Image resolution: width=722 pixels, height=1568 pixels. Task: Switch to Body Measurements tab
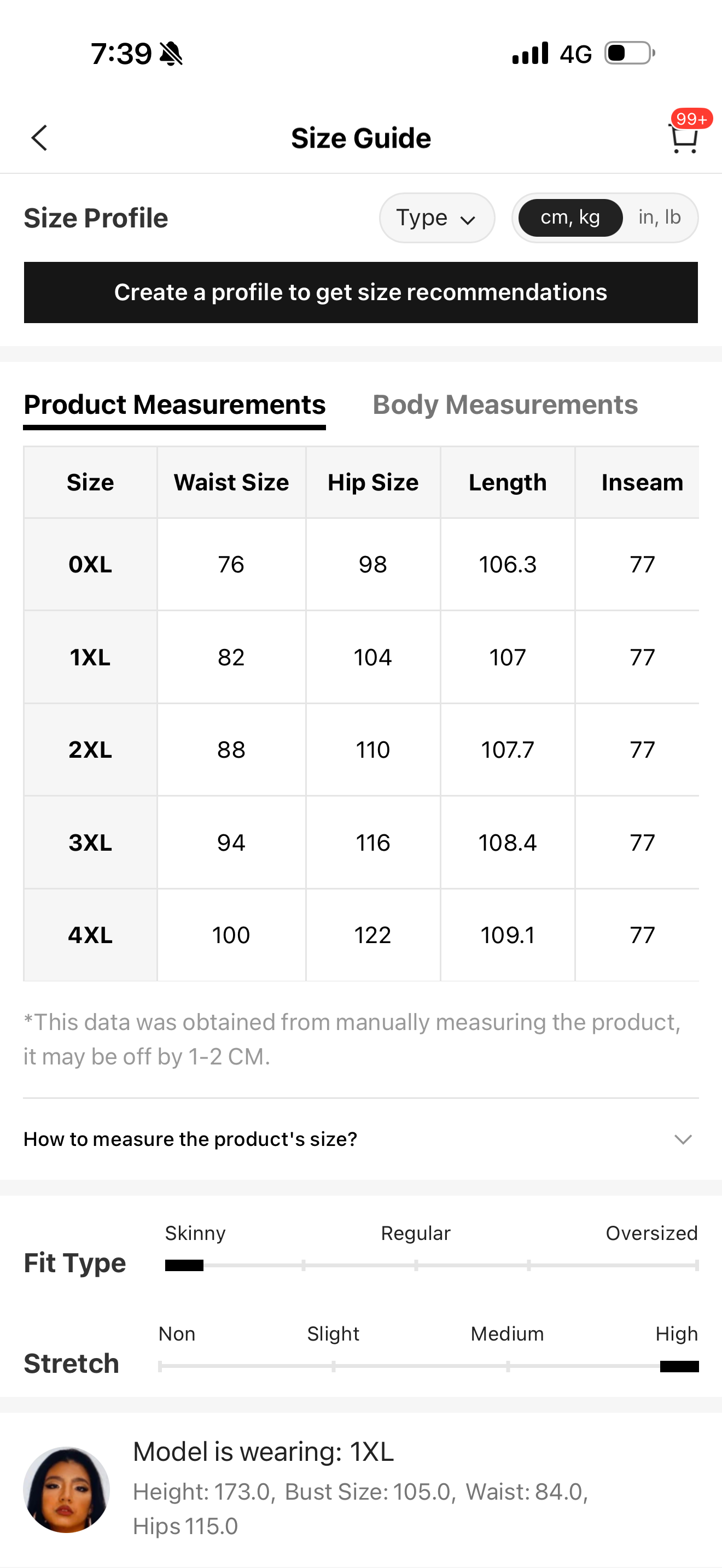[x=505, y=405]
